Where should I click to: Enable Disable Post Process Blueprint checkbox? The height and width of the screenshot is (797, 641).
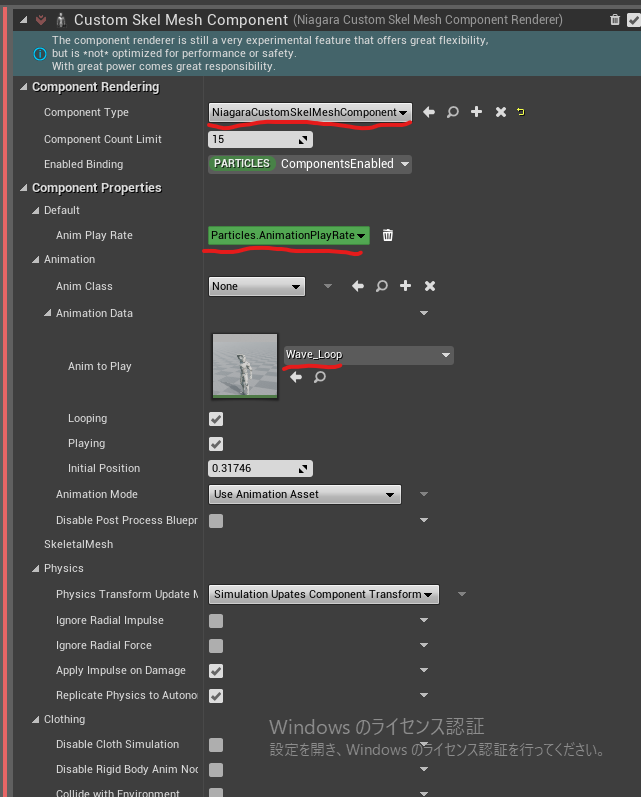216,520
